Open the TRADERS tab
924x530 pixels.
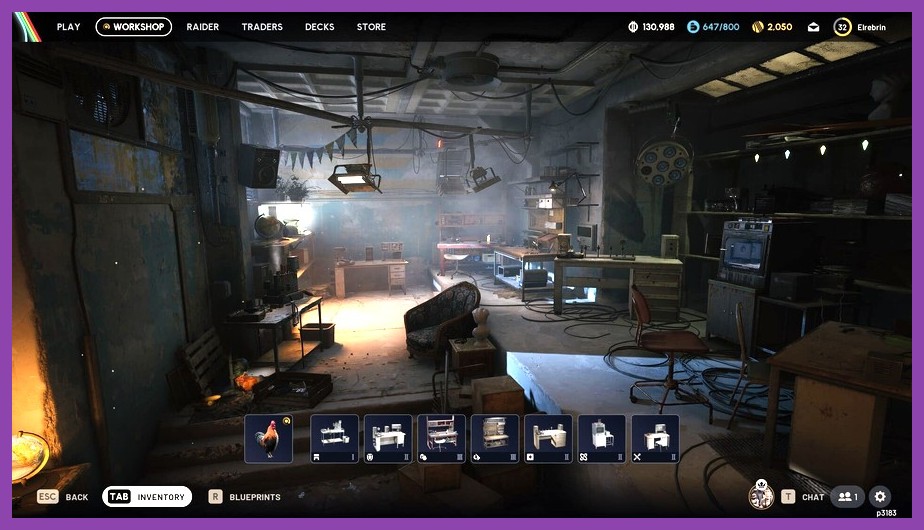[x=262, y=27]
